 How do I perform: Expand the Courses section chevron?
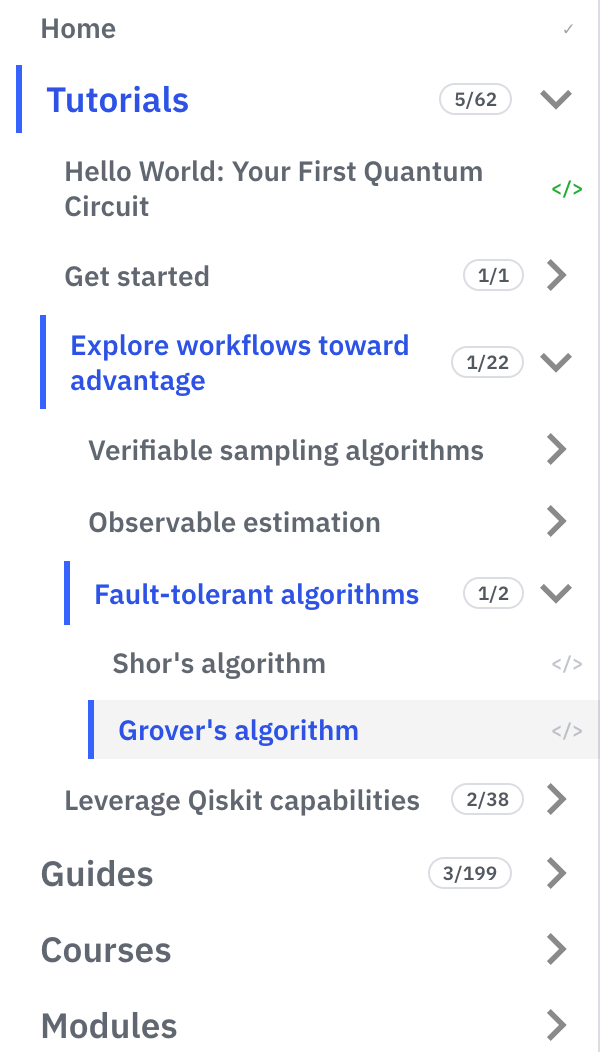click(556, 949)
